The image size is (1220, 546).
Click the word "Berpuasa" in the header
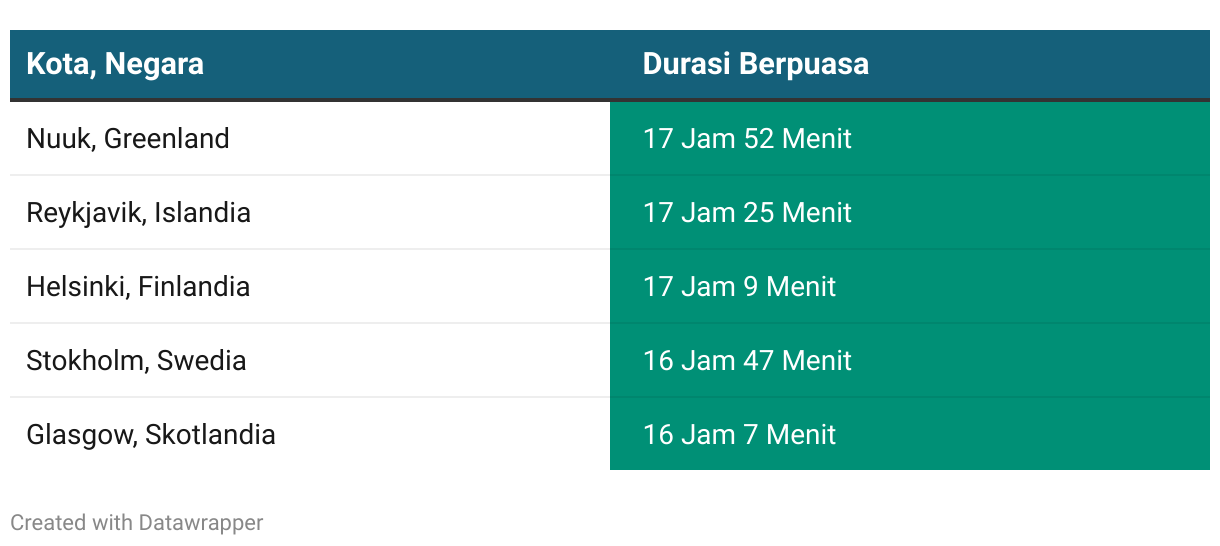point(804,65)
